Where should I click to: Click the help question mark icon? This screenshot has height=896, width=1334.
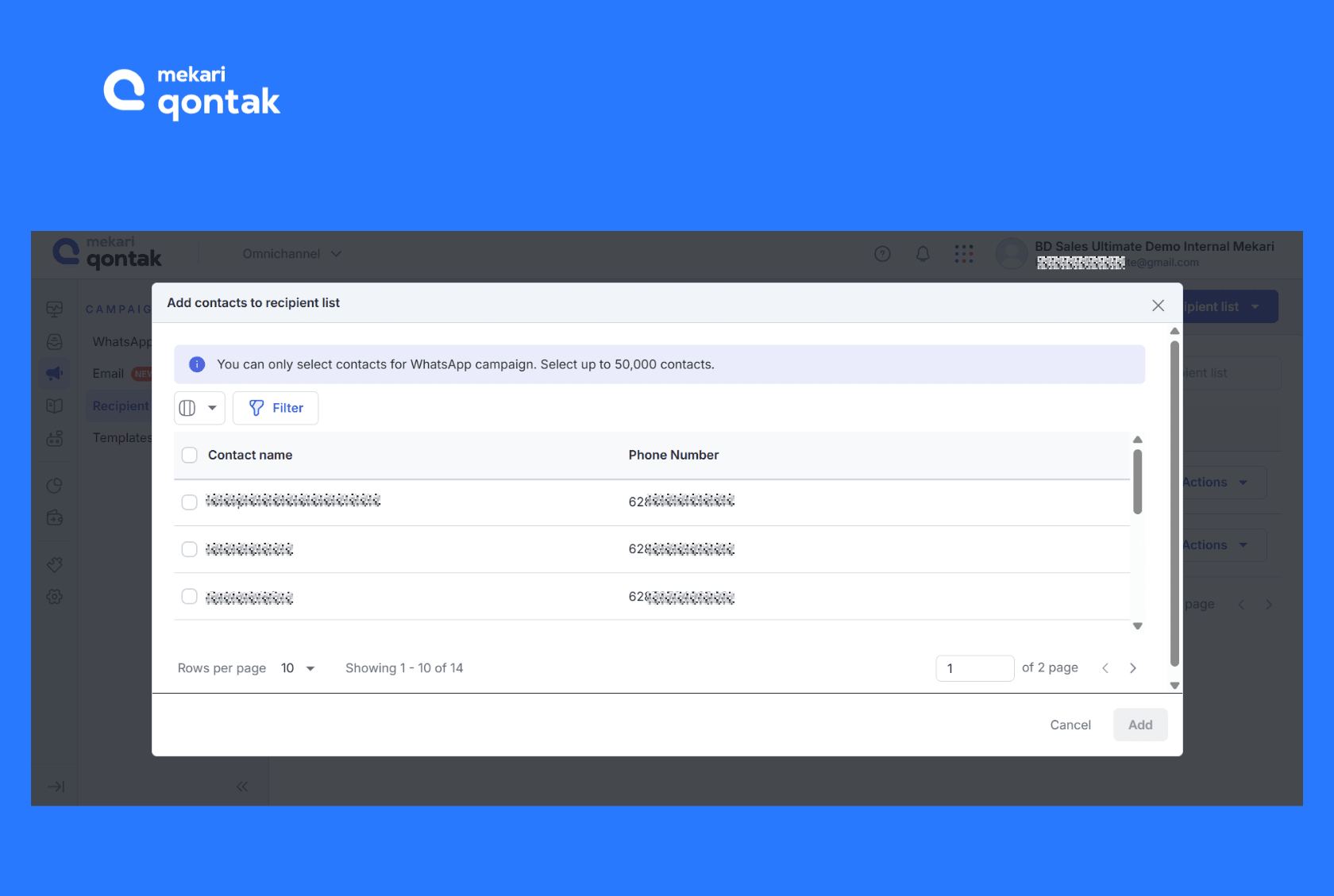(x=882, y=254)
